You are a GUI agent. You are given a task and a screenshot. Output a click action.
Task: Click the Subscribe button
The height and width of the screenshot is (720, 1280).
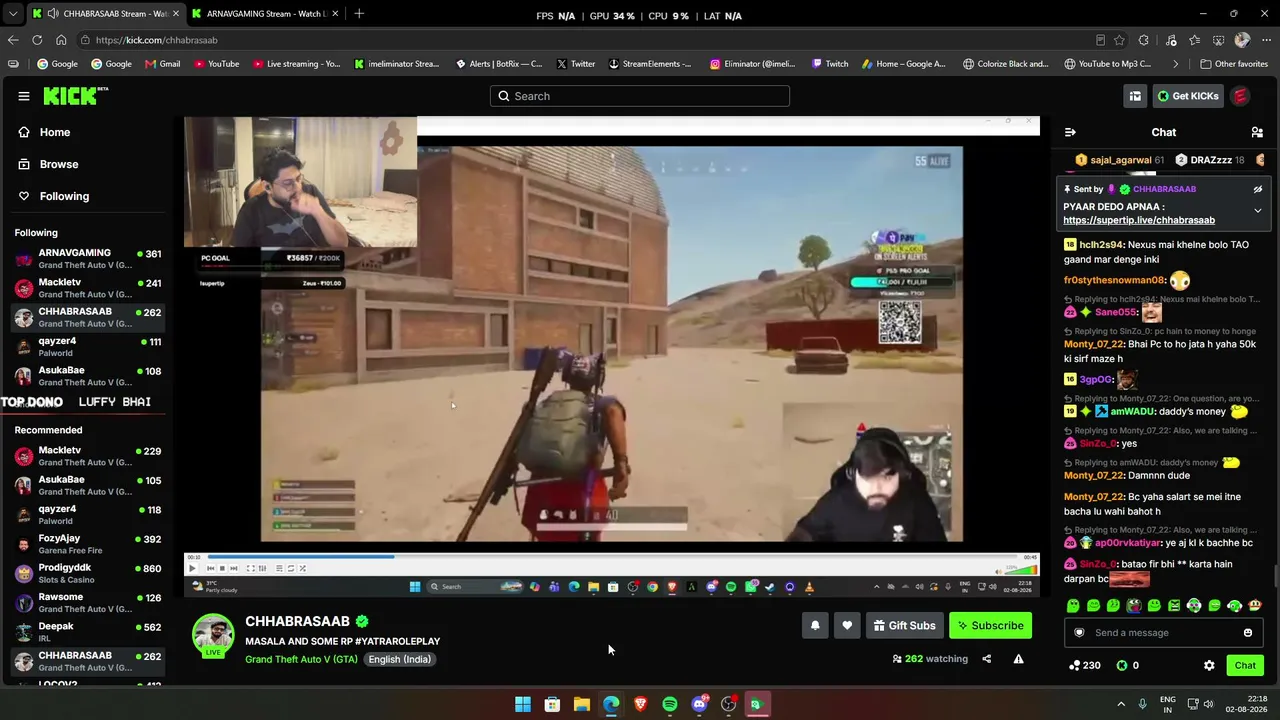990,626
